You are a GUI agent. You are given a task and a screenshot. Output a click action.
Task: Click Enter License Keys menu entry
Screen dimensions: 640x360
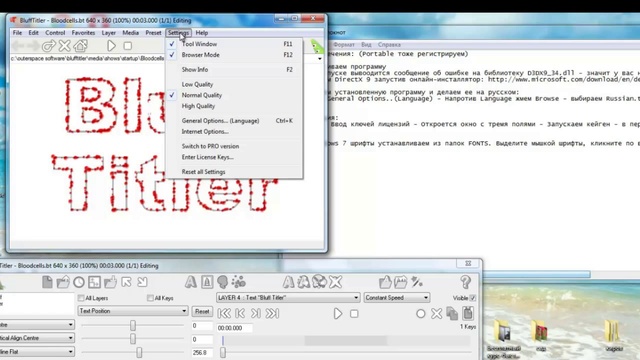click(x=234, y=157)
